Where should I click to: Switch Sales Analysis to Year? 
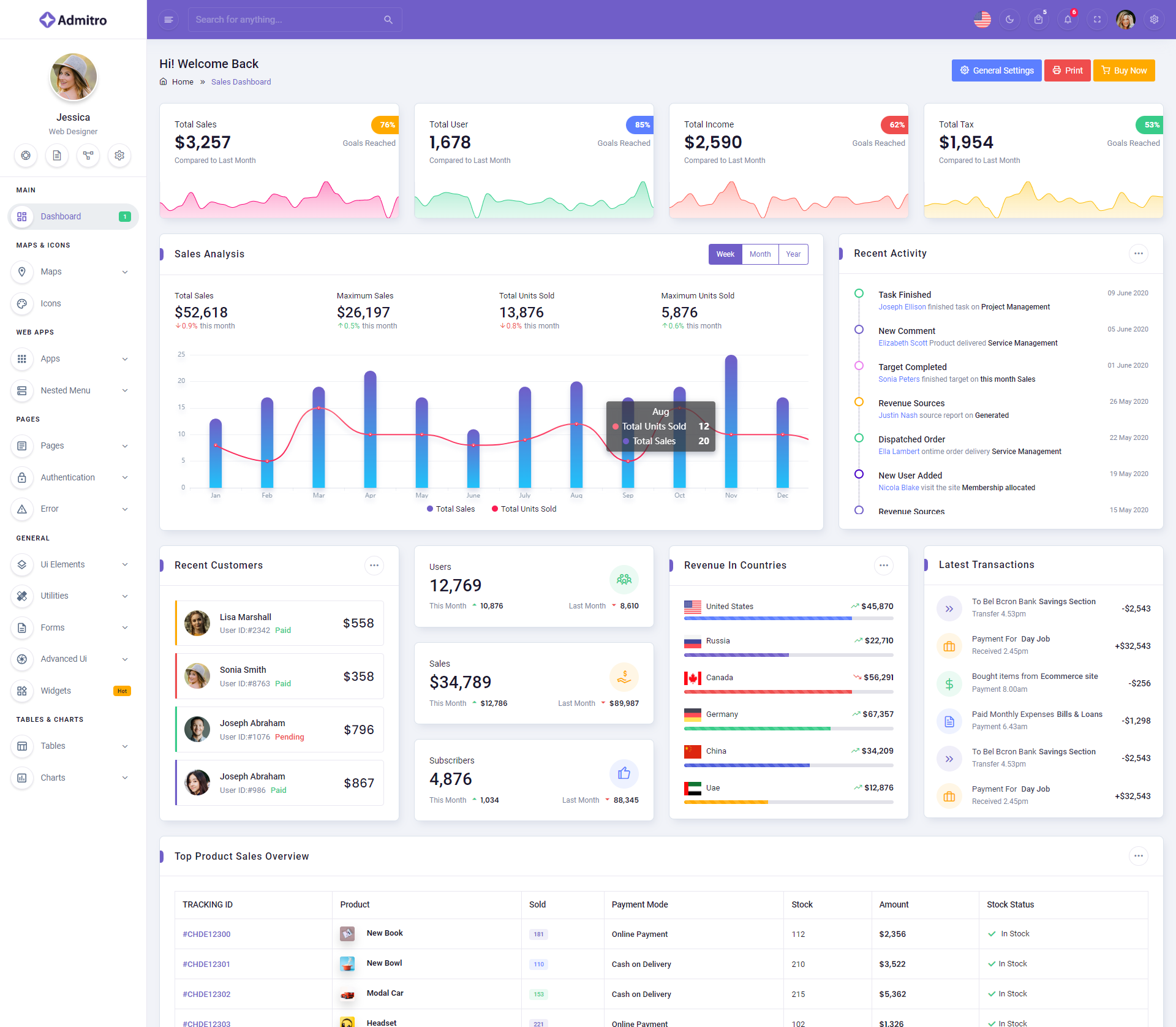(x=793, y=254)
